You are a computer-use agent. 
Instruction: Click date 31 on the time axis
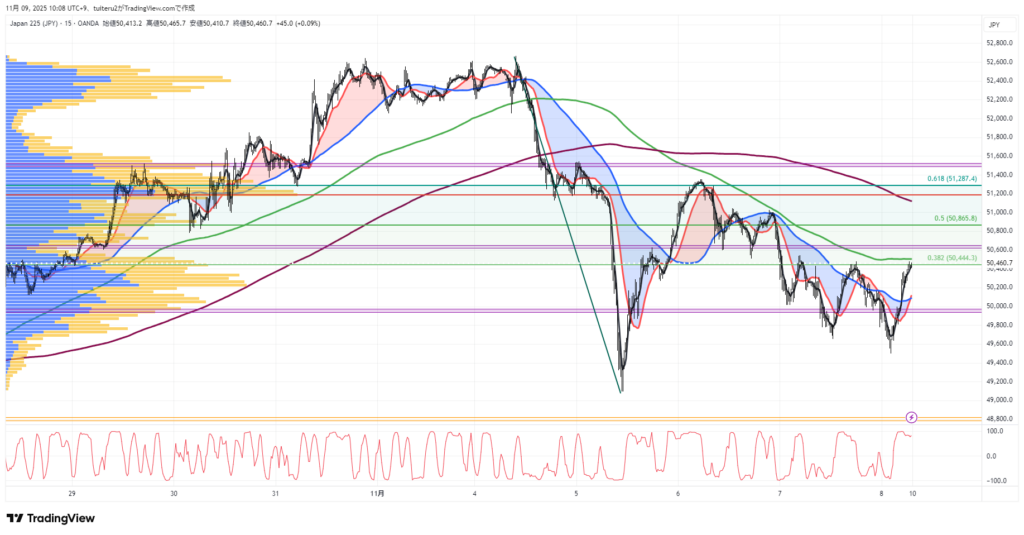click(x=274, y=493)
